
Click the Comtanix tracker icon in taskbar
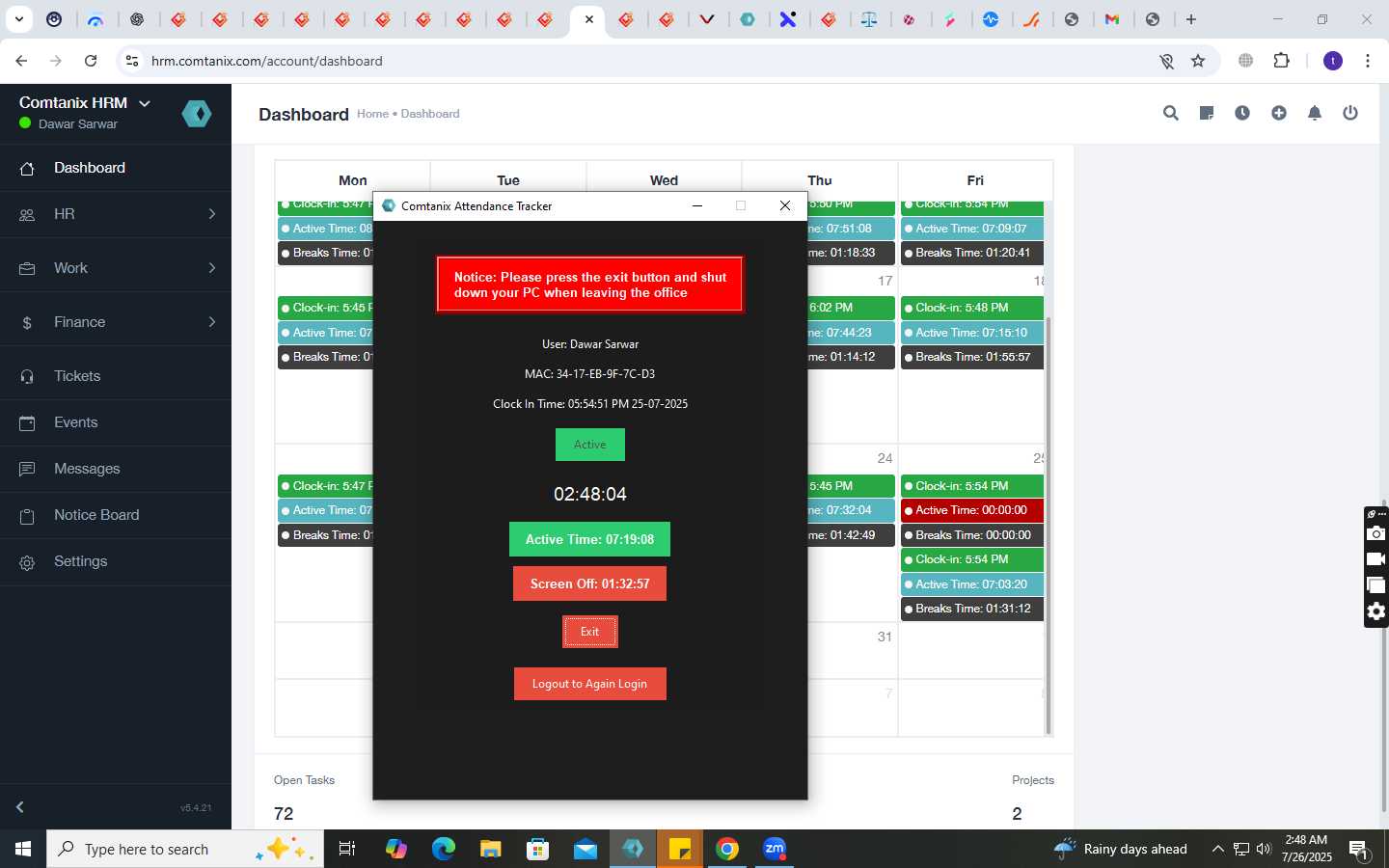click(x=633, y=849)
